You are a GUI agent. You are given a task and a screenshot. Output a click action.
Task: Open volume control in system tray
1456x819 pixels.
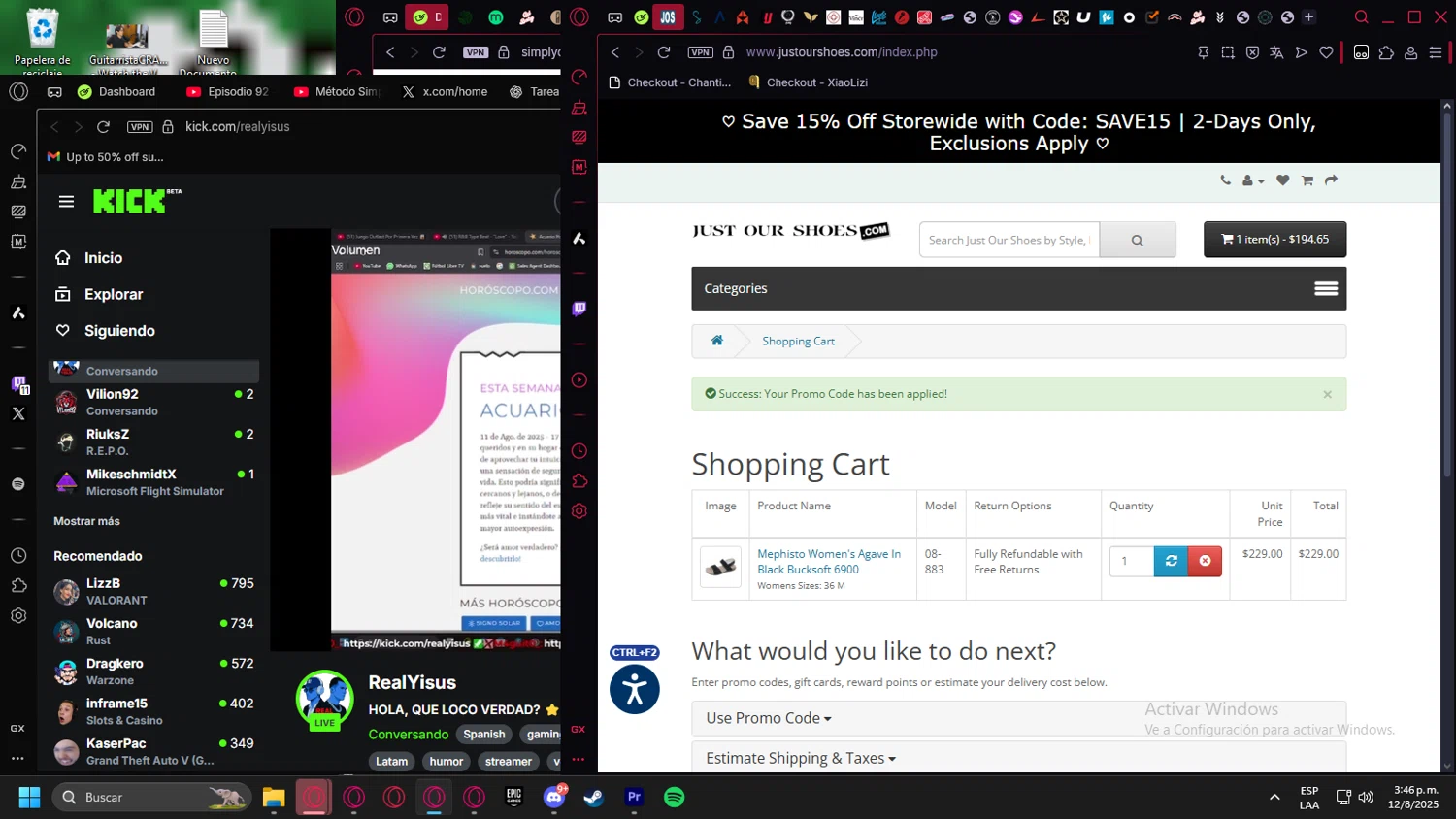click(x=1366, y=797)
